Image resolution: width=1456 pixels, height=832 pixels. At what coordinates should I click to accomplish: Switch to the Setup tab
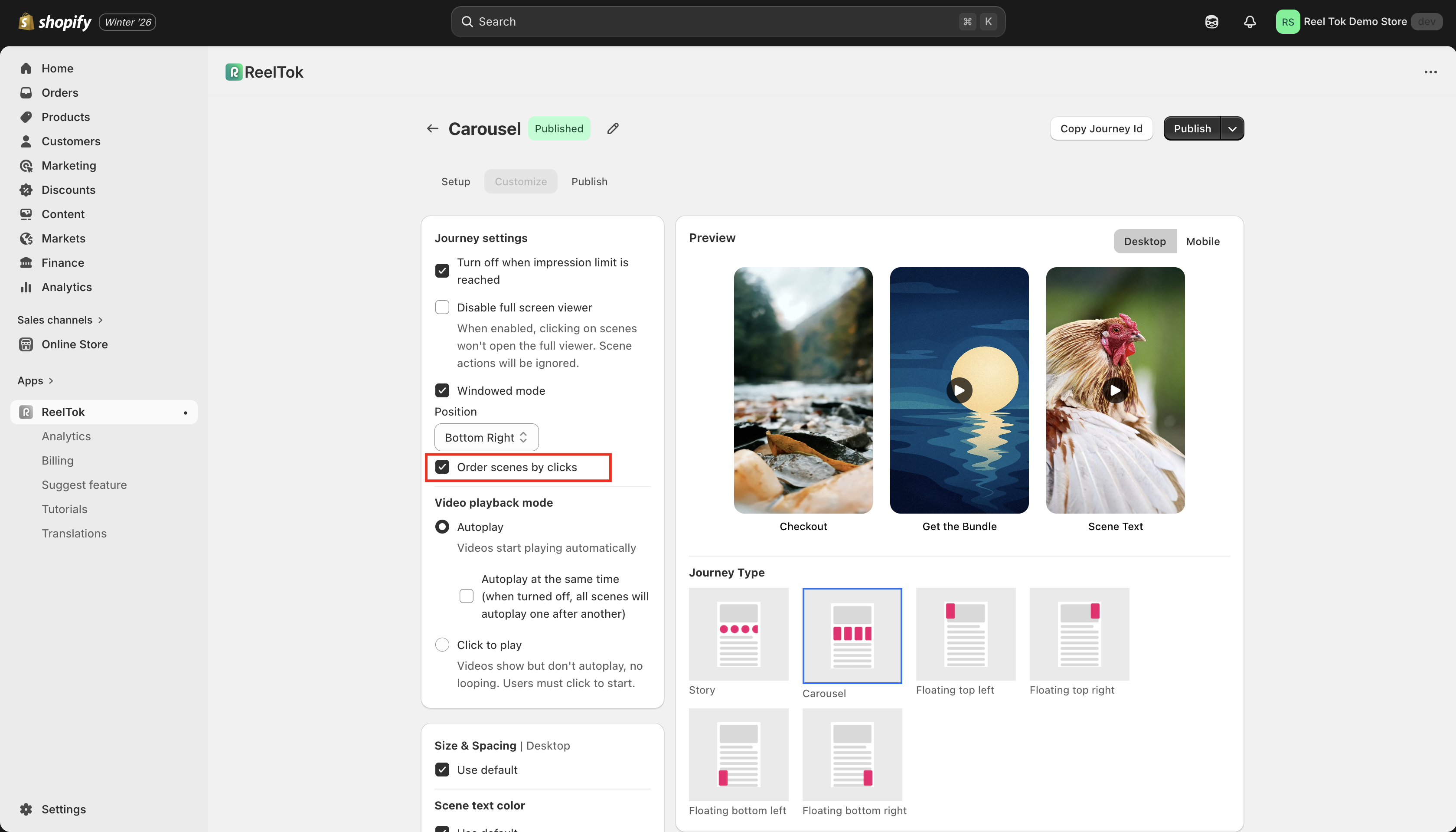click(x=455, y=182)
